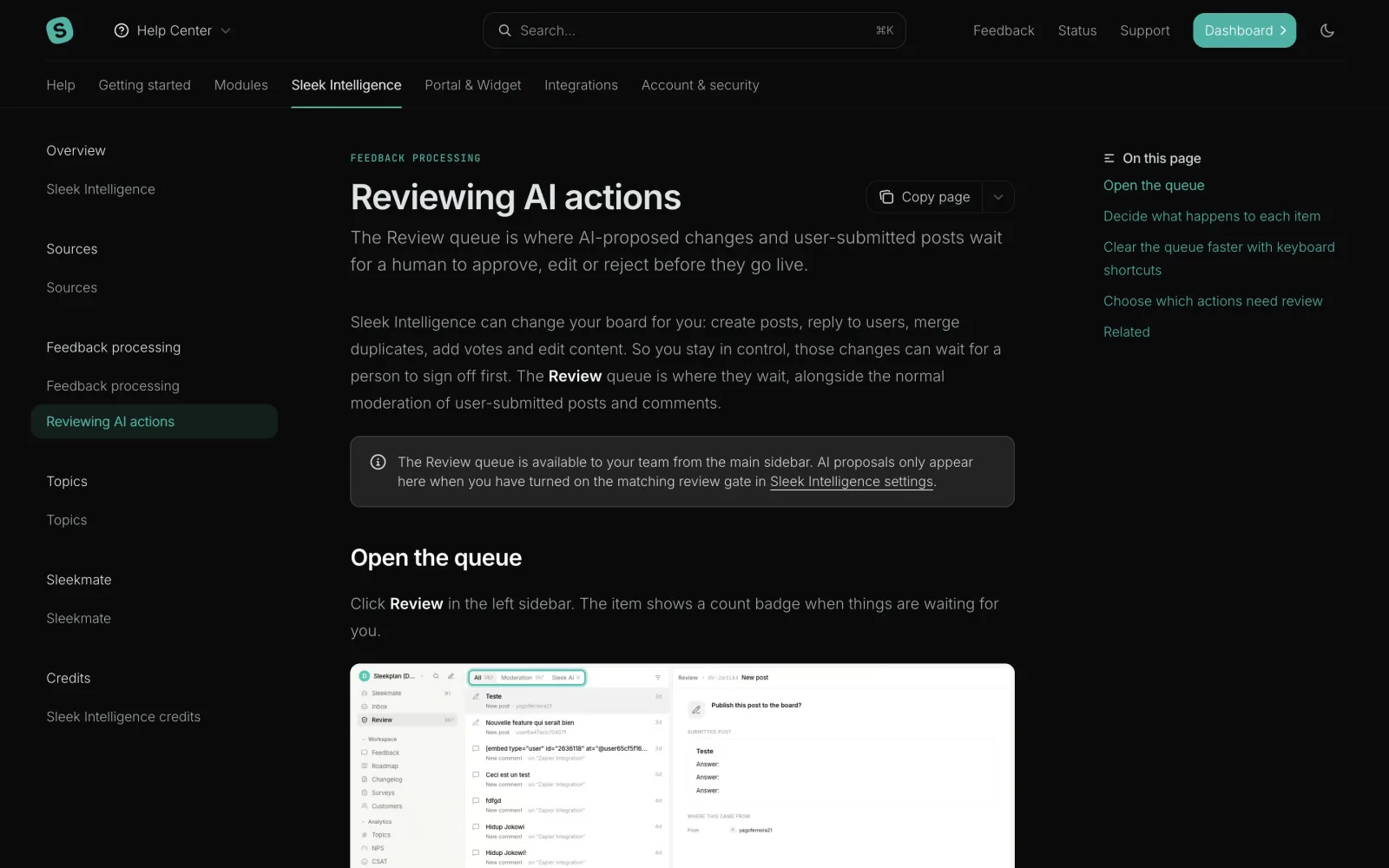Click the On this page list icon
Viewport: 1389px width, 868px height.
pos(1109,158)
